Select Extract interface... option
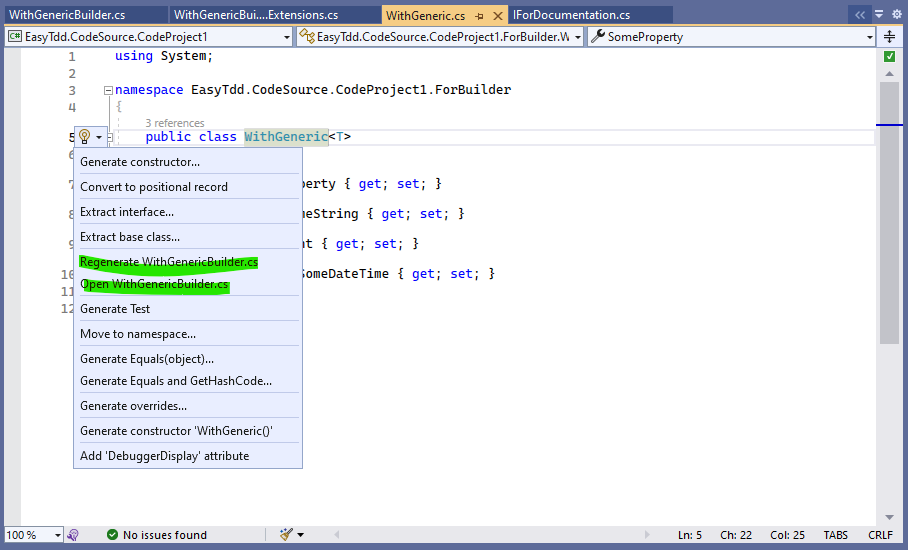Image resolution: width=908 pixels, height=550 pixels. [x=188, y=211]
